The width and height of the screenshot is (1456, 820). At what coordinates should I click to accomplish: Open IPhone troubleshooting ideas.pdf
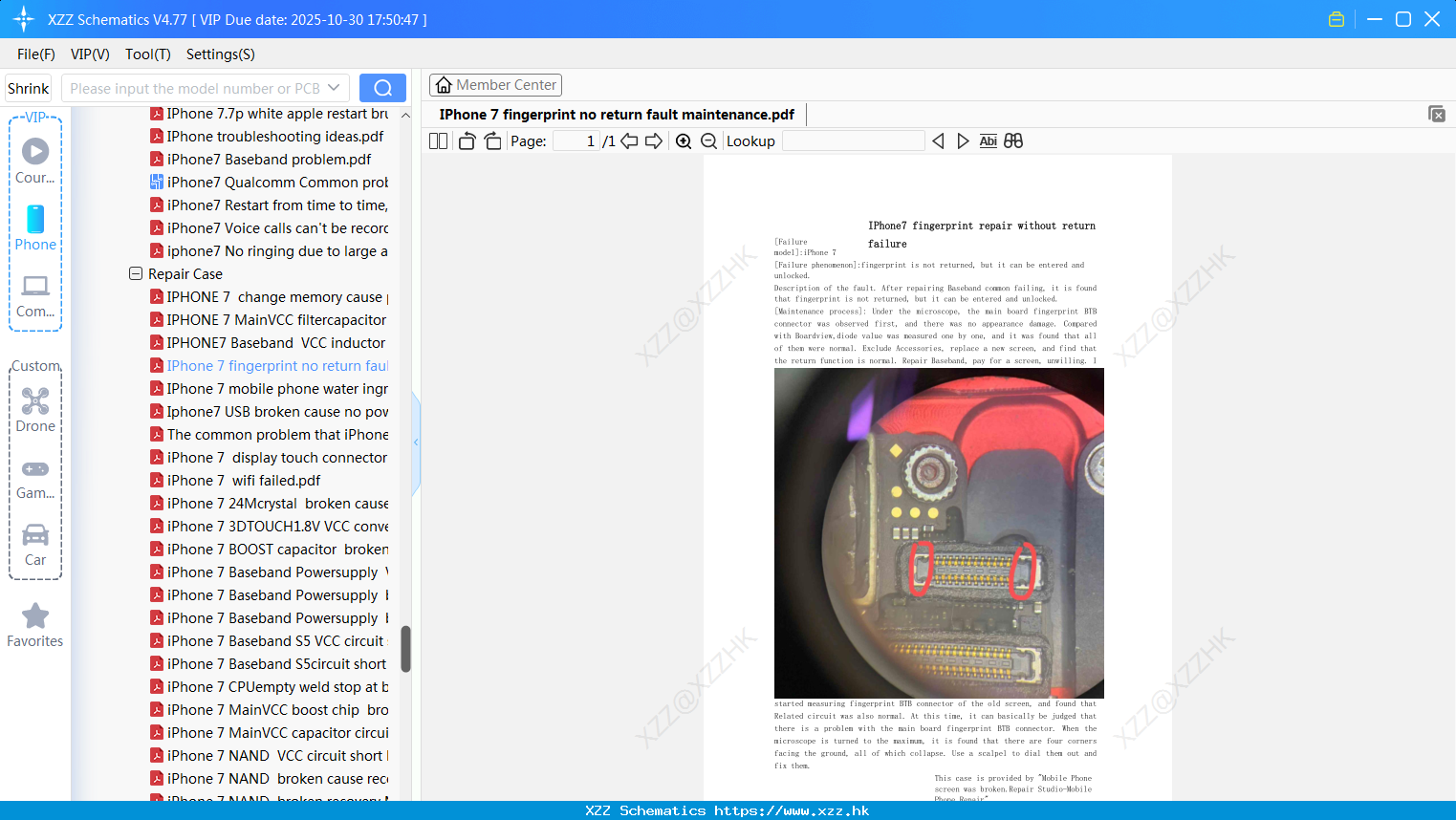tap(267, 137)
